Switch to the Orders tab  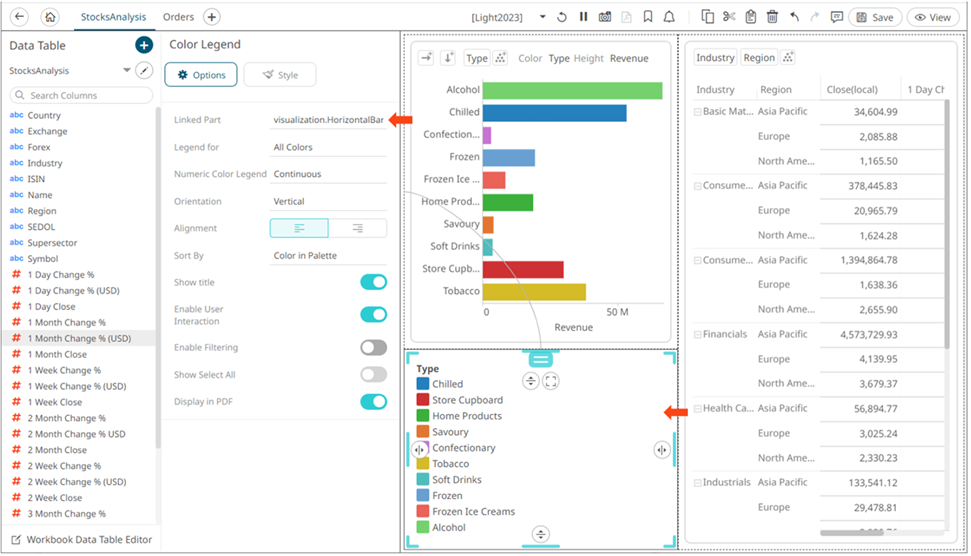coord(178,17)
